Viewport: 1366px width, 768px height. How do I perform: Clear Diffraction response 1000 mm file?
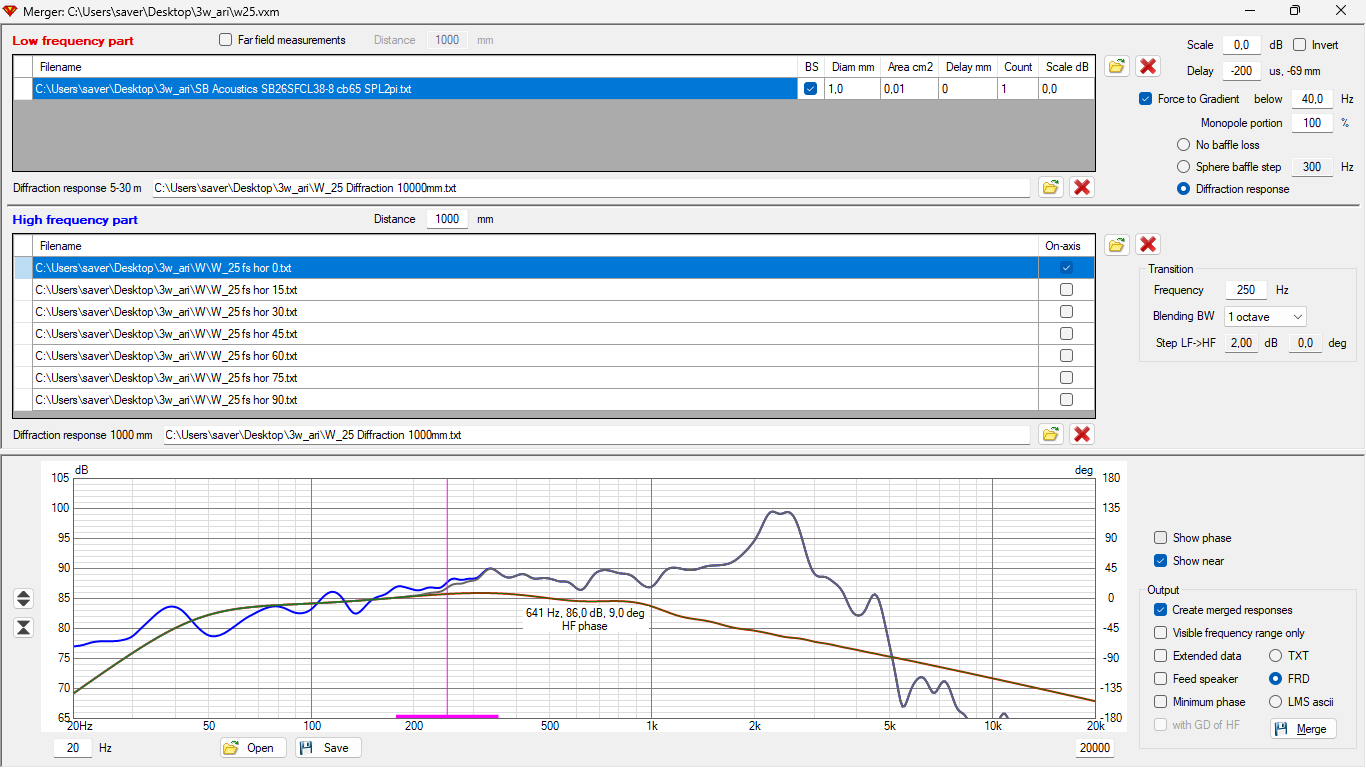coord(1081,434)
